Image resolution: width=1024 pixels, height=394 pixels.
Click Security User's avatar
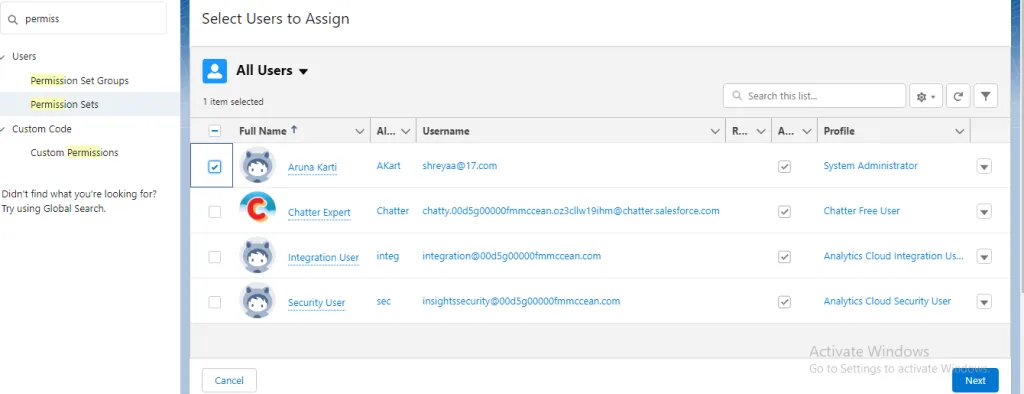(x=258, y=301)
